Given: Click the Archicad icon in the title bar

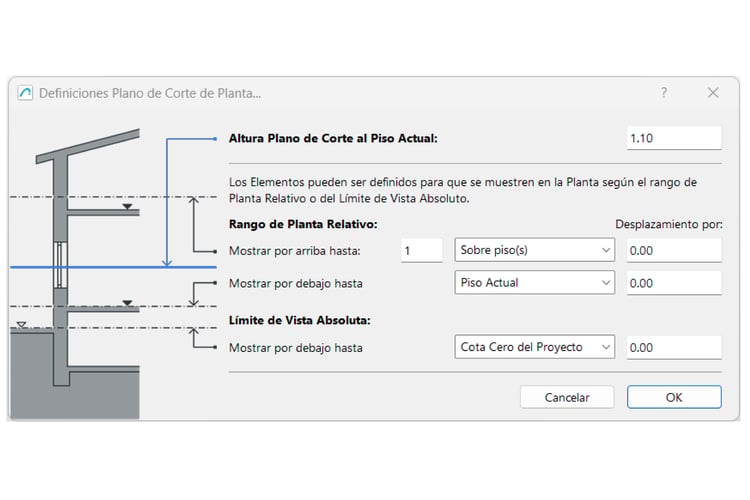Looking at the screenshot, I should point(25,93).
